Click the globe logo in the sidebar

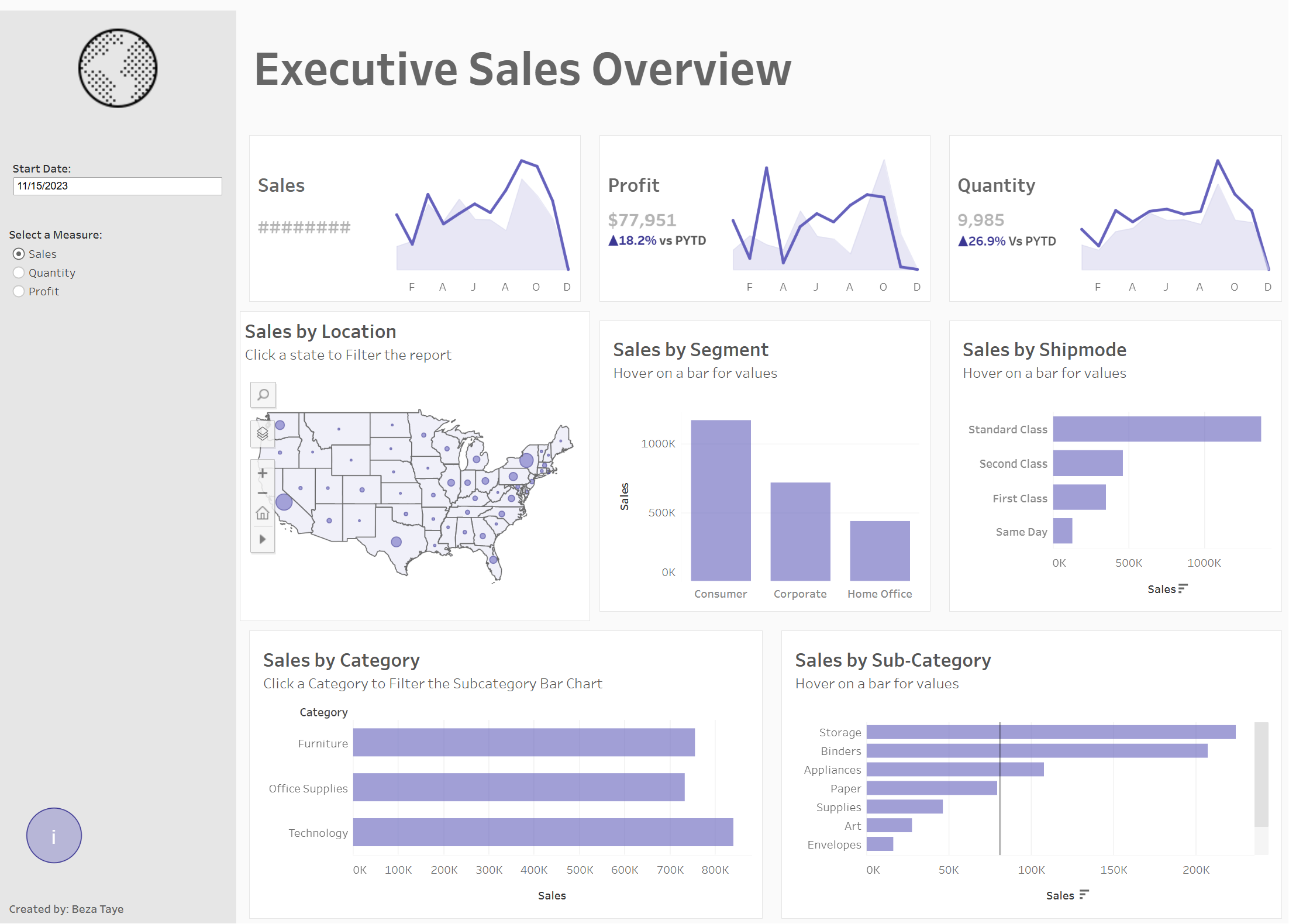[x=117, y=68]
